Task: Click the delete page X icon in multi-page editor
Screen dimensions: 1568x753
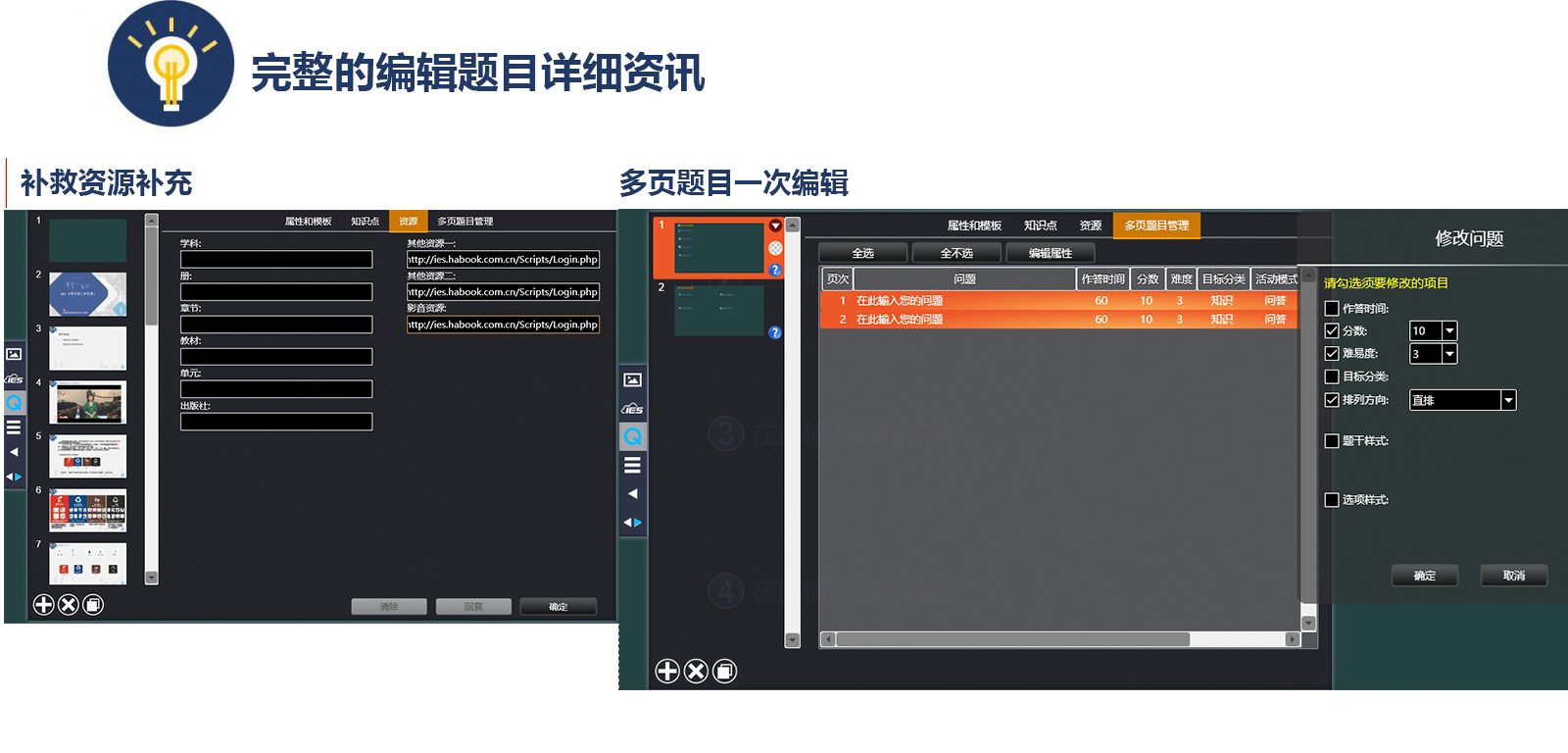Action: (696, 671)
